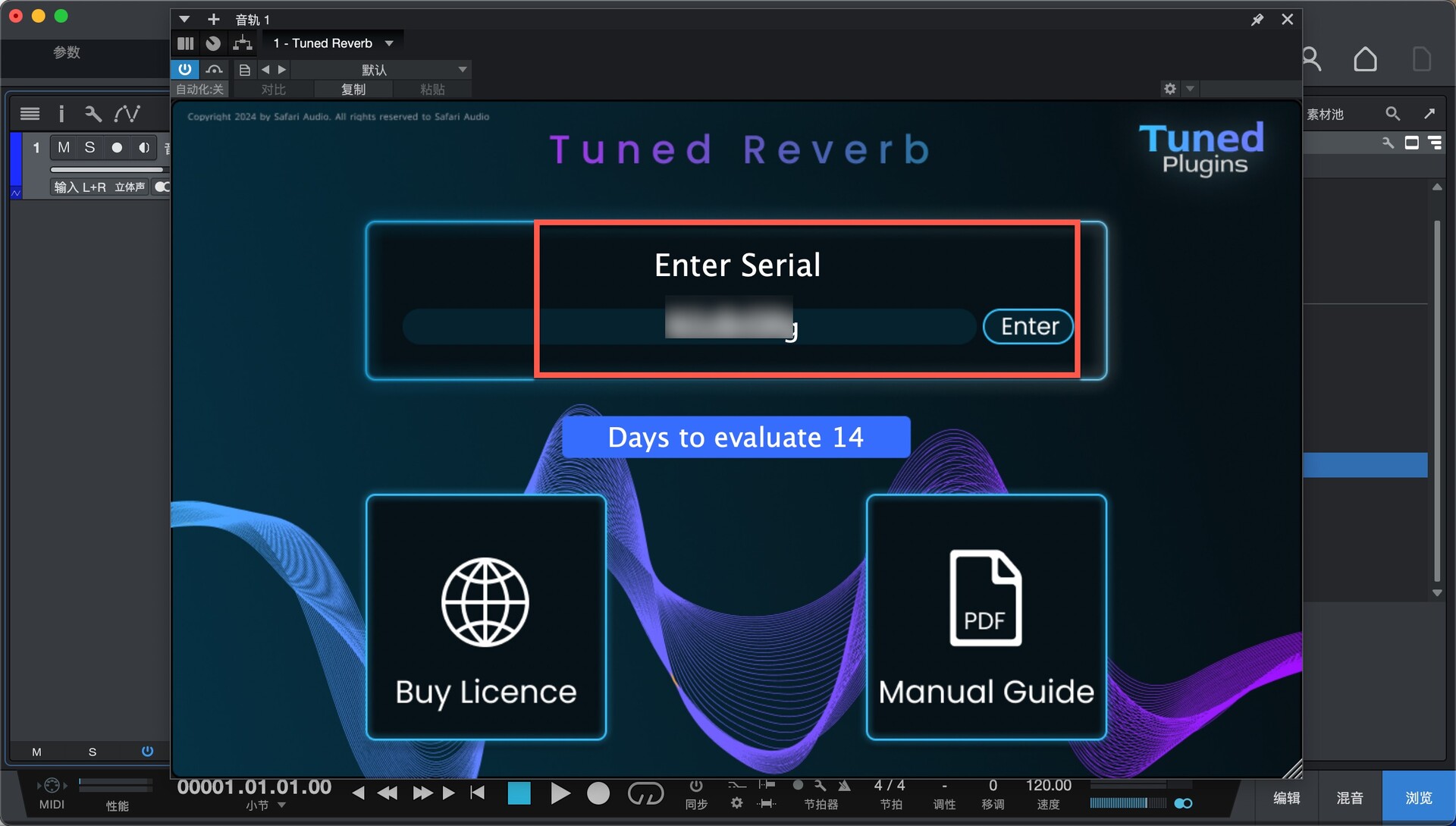Open the 小节 time format dropdown
The image size is (1456, 826).
click(265, 806)
